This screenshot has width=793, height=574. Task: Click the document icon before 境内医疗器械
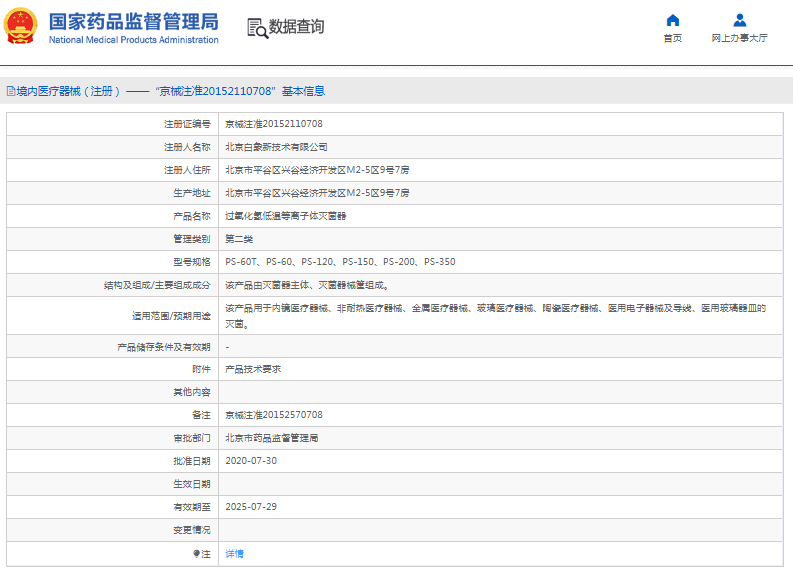pos(10,91)
